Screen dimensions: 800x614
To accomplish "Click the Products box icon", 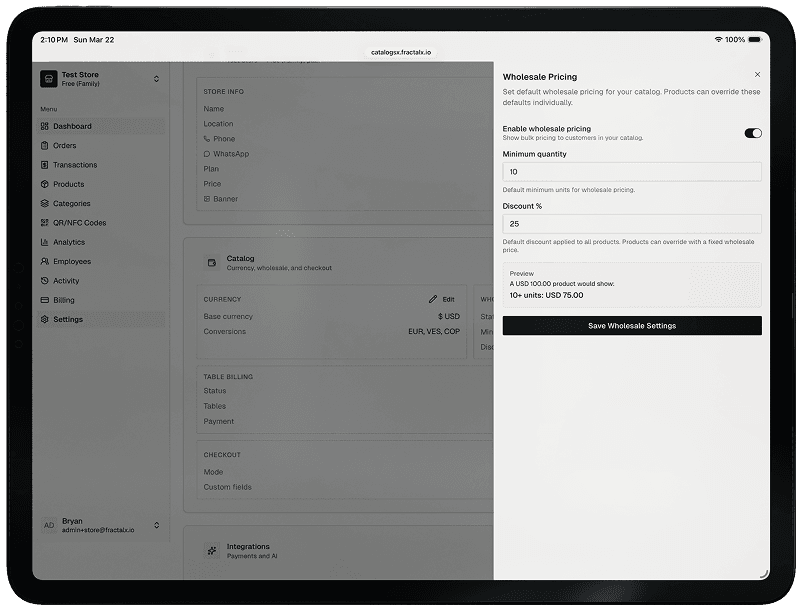I will click(x=44, y=184).
